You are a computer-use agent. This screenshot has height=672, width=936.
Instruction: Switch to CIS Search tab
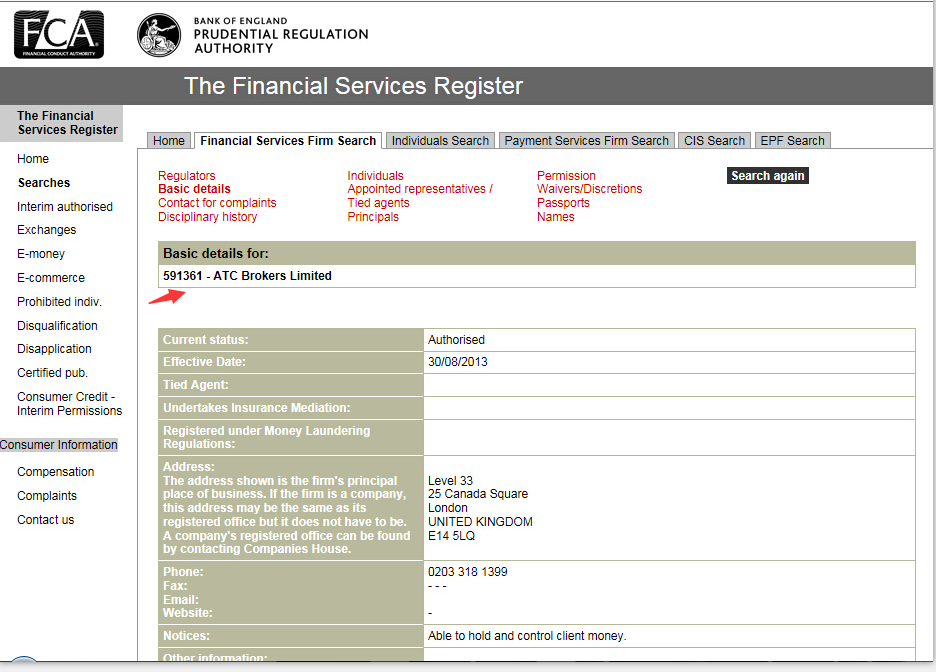coord(715,141)
